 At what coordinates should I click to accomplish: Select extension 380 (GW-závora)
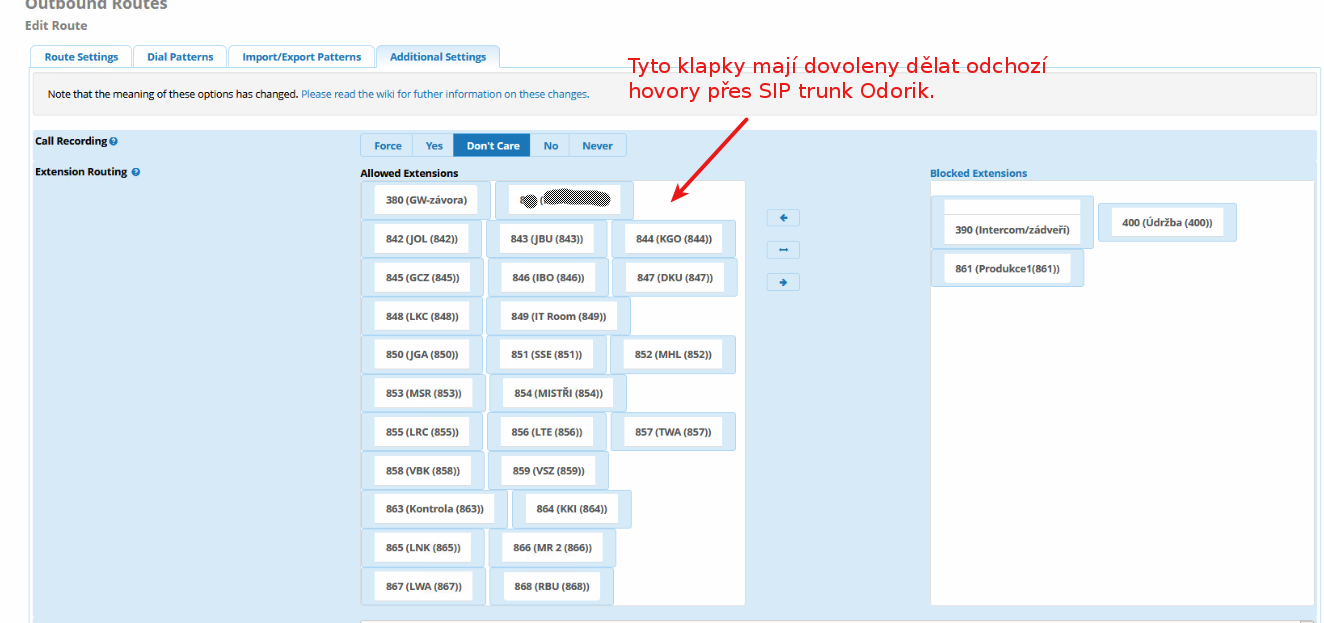[426, 200]
